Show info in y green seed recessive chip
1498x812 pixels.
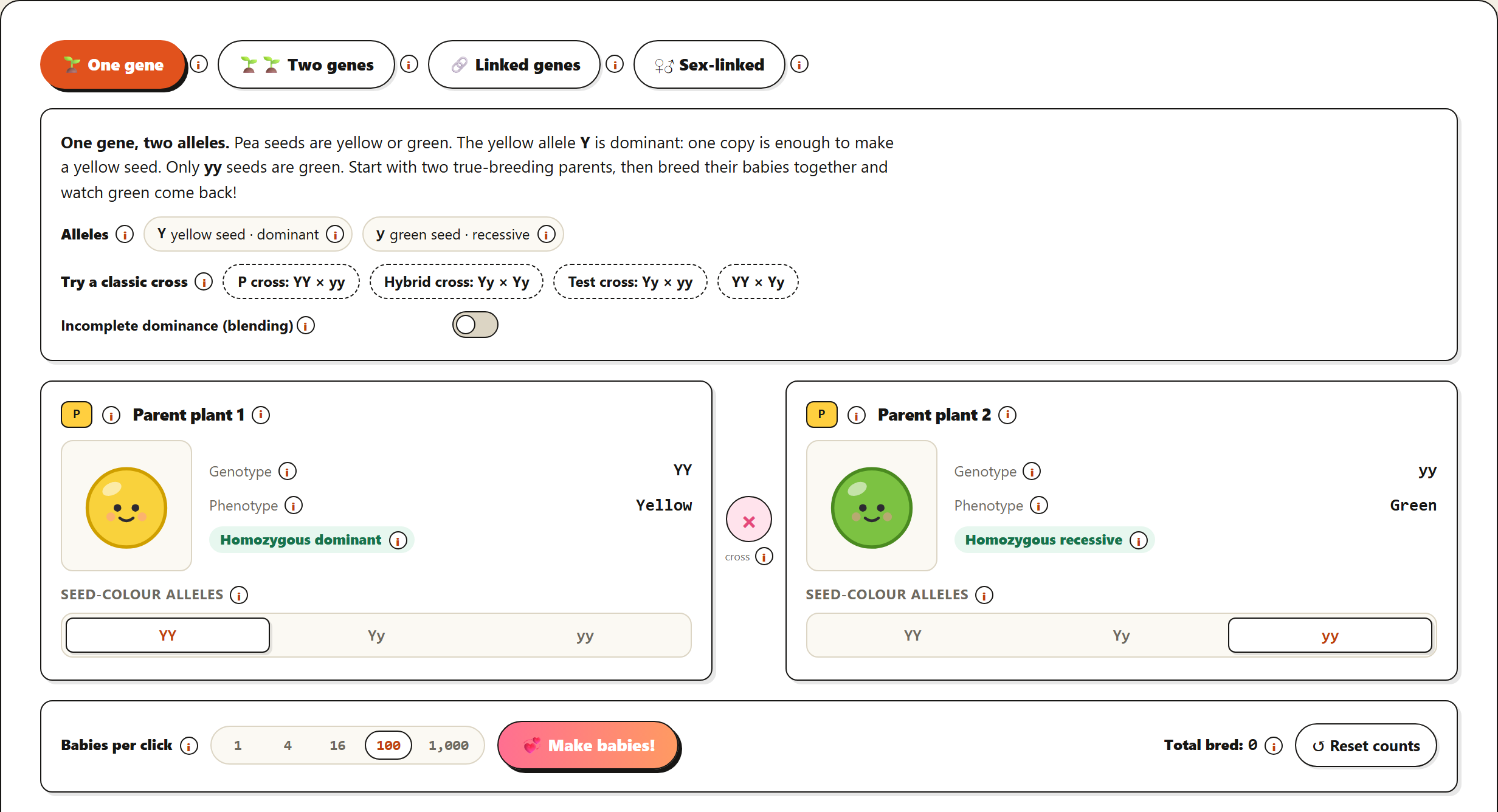(547, 235)
